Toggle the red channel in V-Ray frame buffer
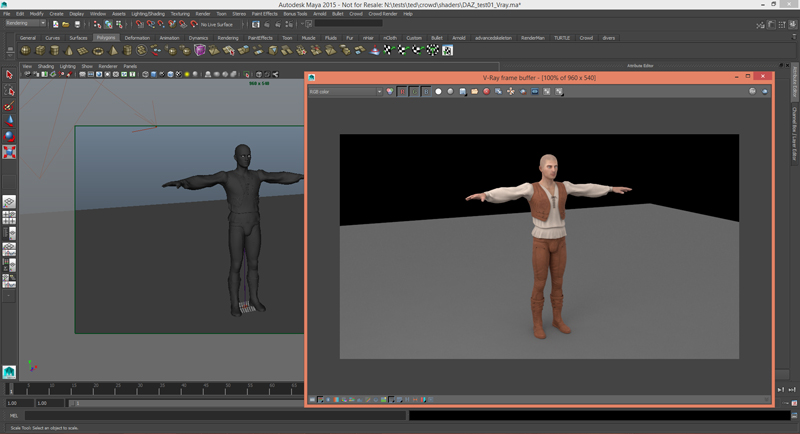 point(402,92)
